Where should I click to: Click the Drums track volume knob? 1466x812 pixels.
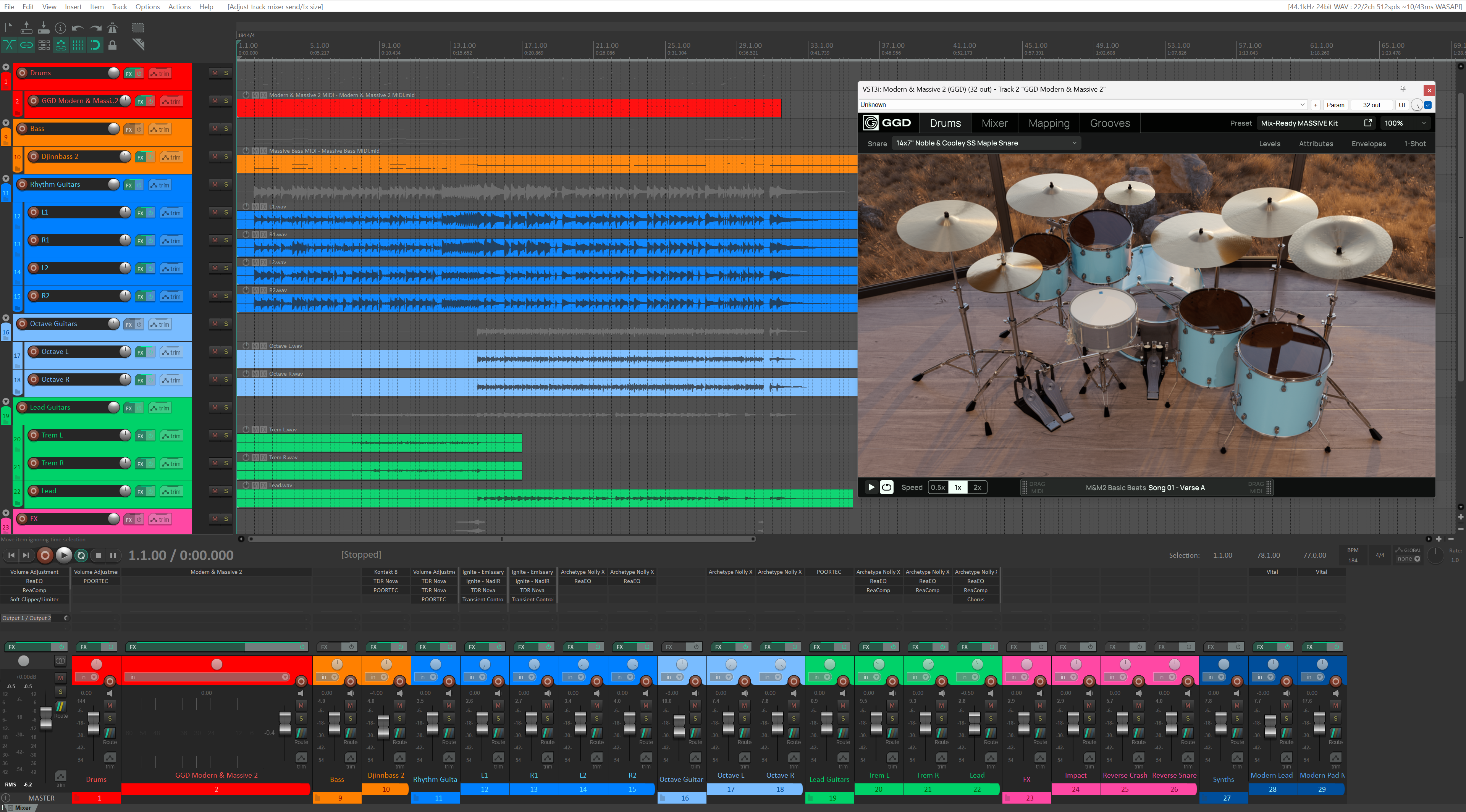[114, 73]
